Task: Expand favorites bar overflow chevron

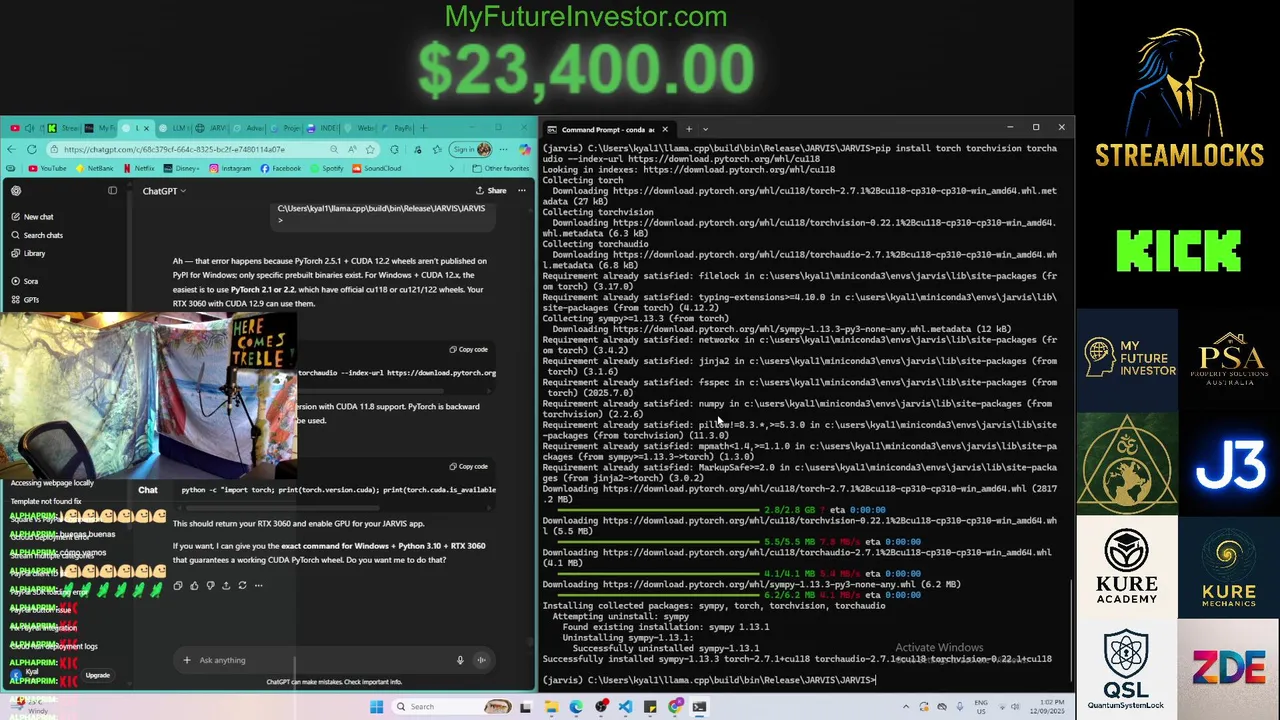Action: coord(452,168)
